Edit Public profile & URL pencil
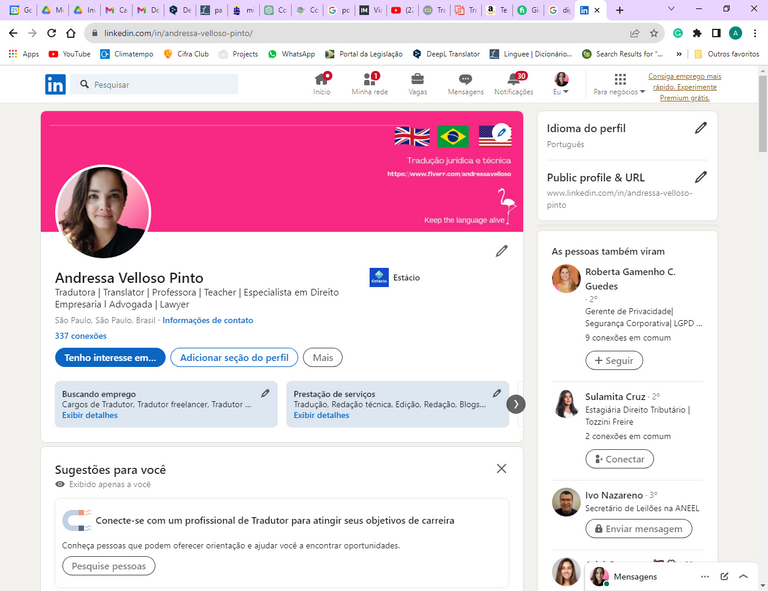This screenshot has height=591, width=768. (701, 177)
